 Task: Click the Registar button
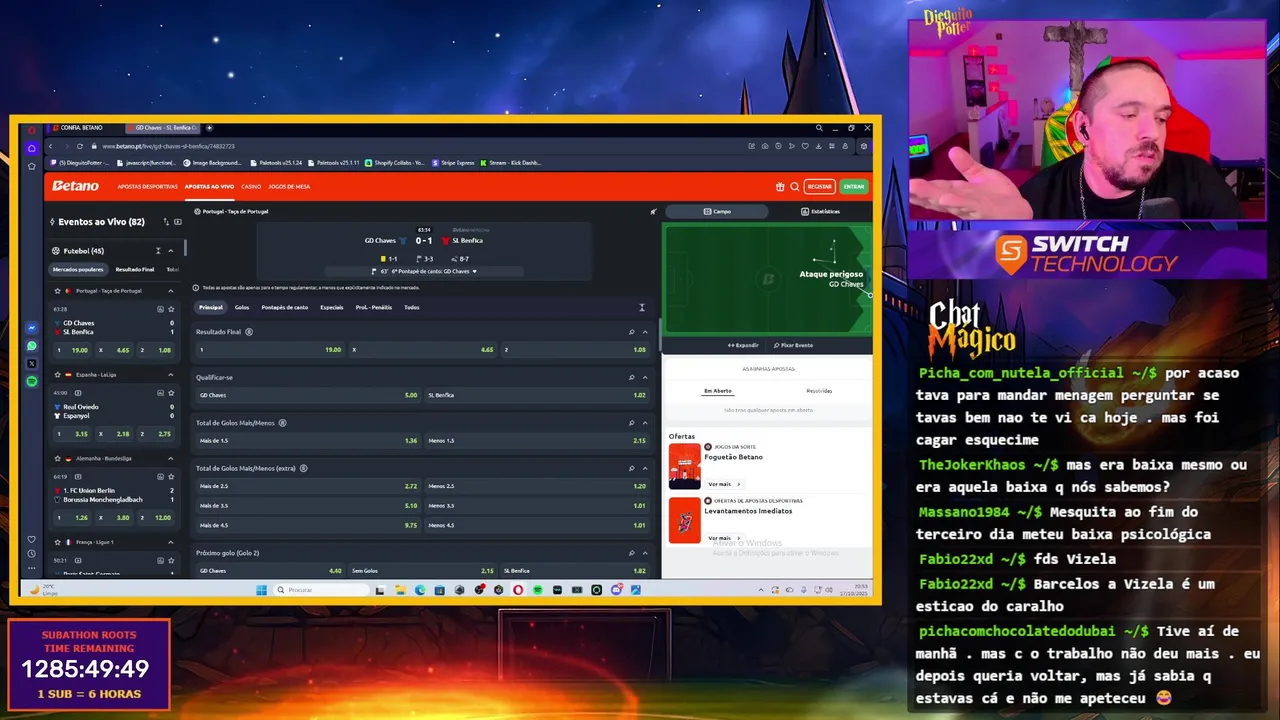point(820,186)
